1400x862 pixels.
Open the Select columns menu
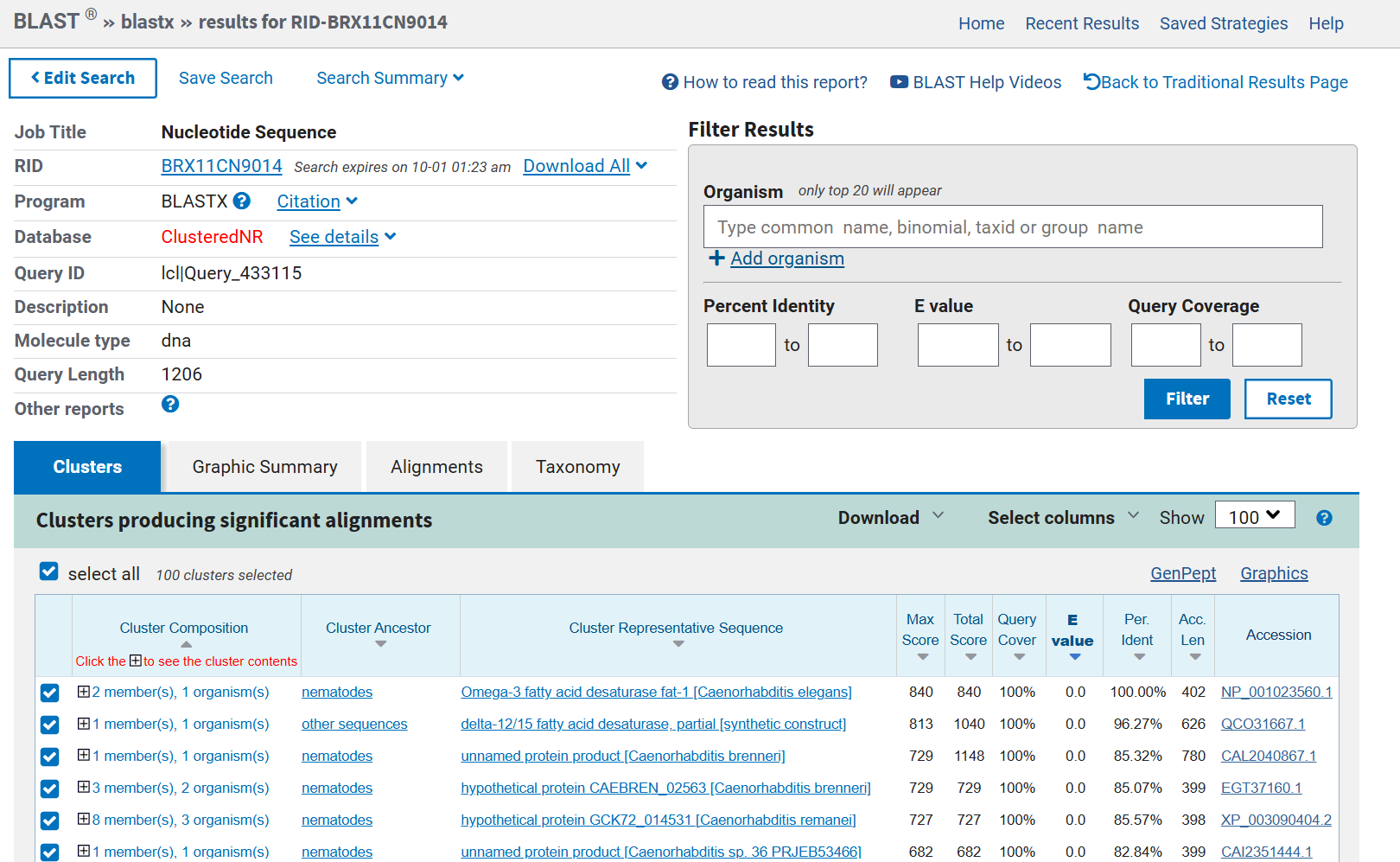pyautogui.click(x=1064, y=517)
